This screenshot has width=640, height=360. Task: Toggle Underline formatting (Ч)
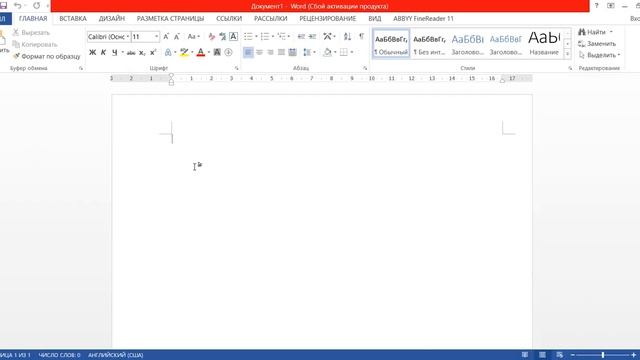[x=115, y=52]
